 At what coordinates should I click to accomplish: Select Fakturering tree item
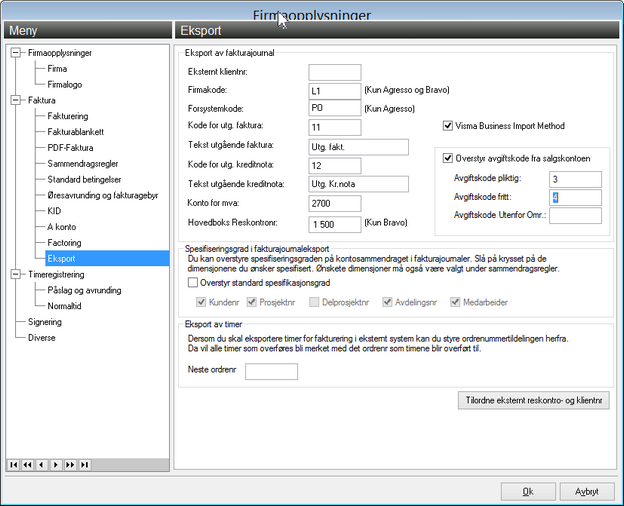[x=68, y=116]
